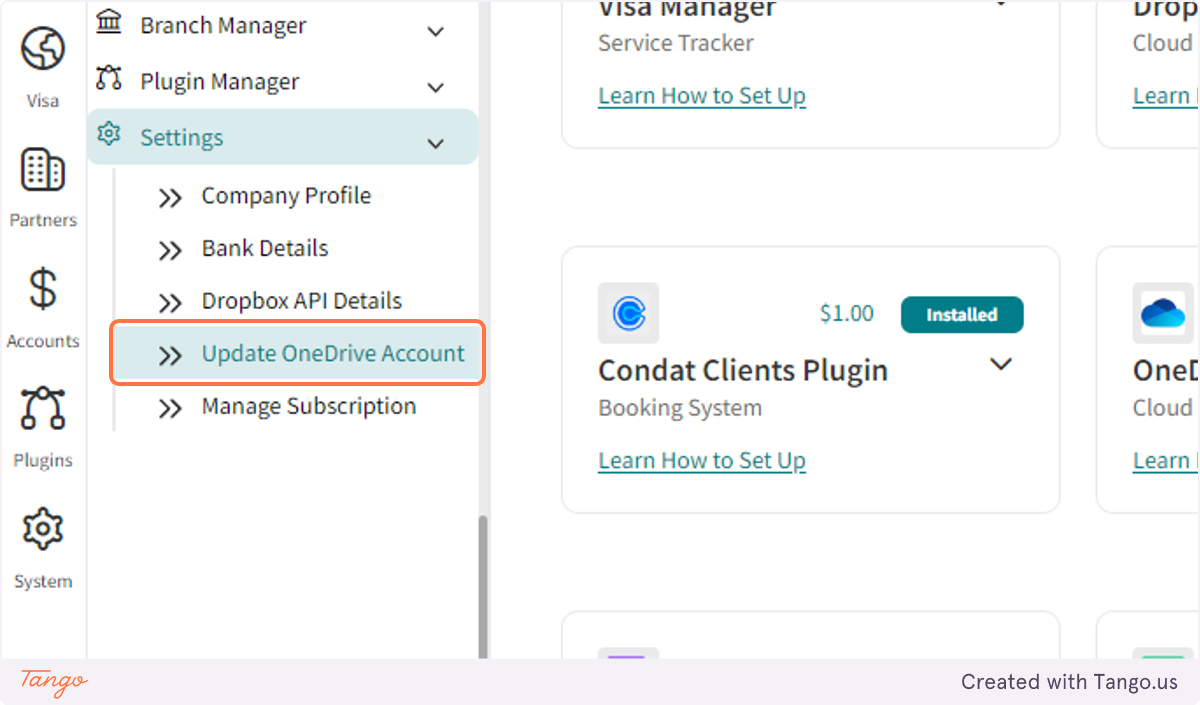Click the Service Tracker subtitle
This screenshot has height=705, width=1200.
click(676, 43)
